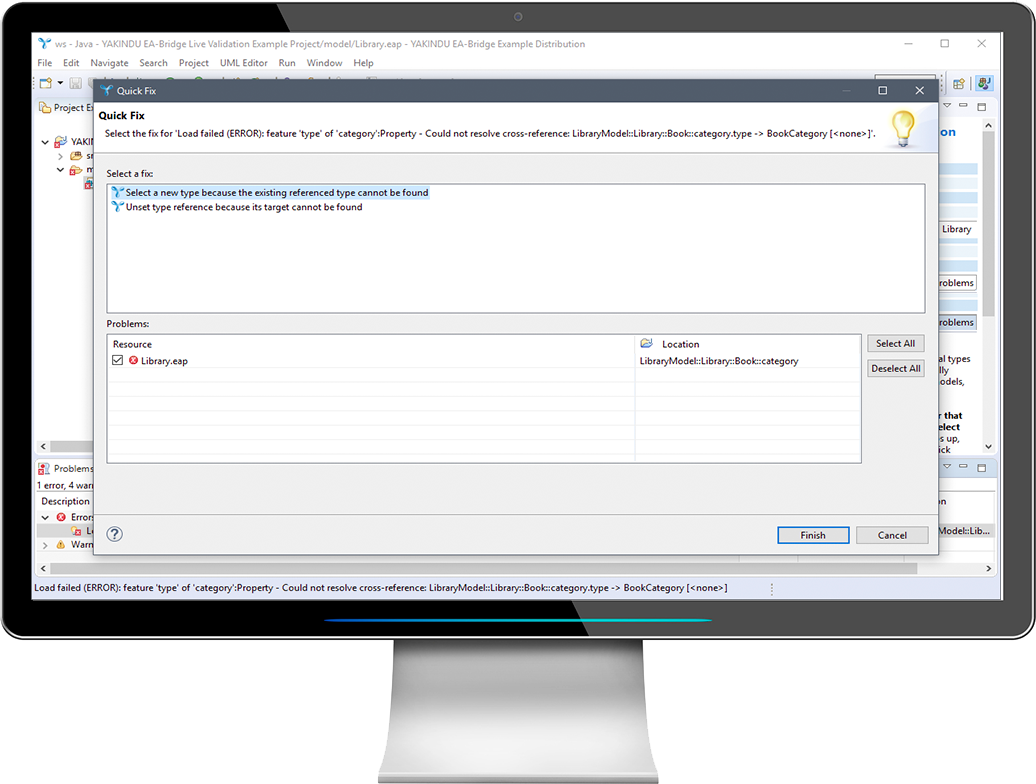Collapse the model folder node
1036x784 pixels.
[60, 170]
